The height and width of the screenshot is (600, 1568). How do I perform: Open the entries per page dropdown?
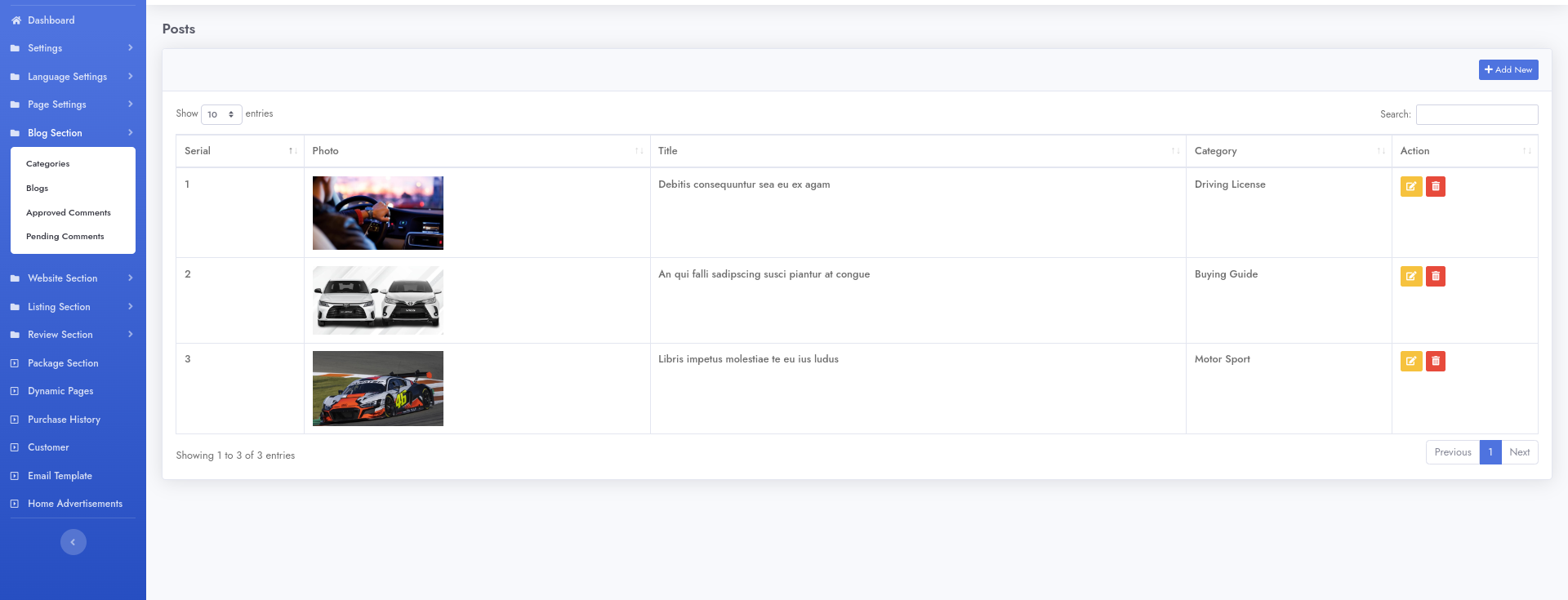[220, 114]
